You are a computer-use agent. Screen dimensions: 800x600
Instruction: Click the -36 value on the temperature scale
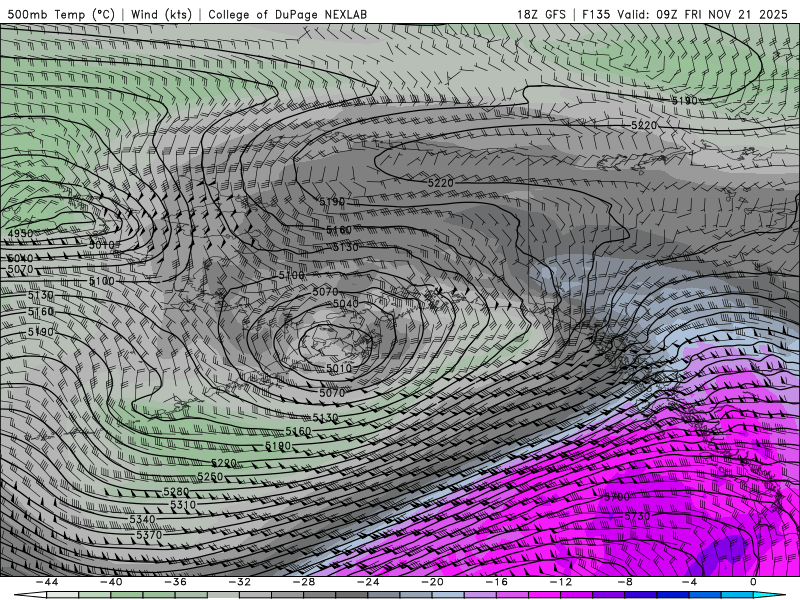(x=176, y=582)
